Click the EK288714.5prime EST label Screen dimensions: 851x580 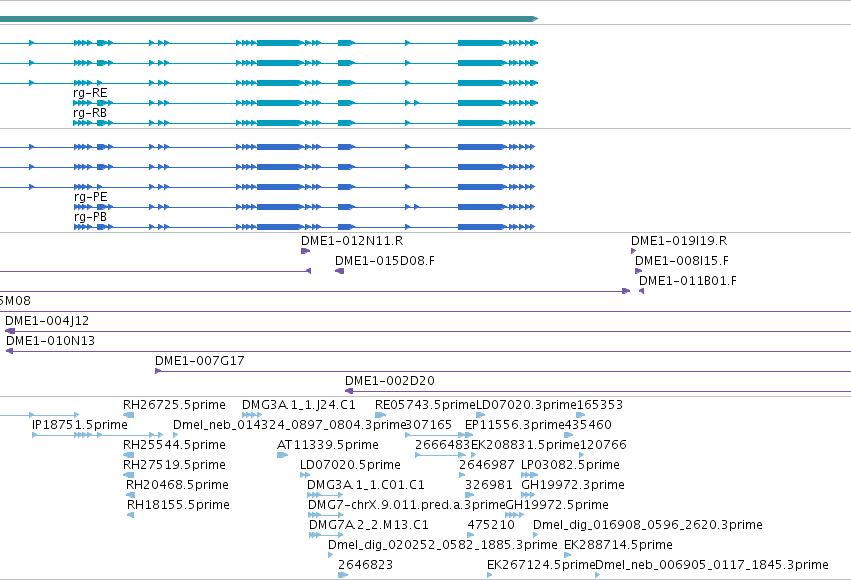[x=618, y=545]
